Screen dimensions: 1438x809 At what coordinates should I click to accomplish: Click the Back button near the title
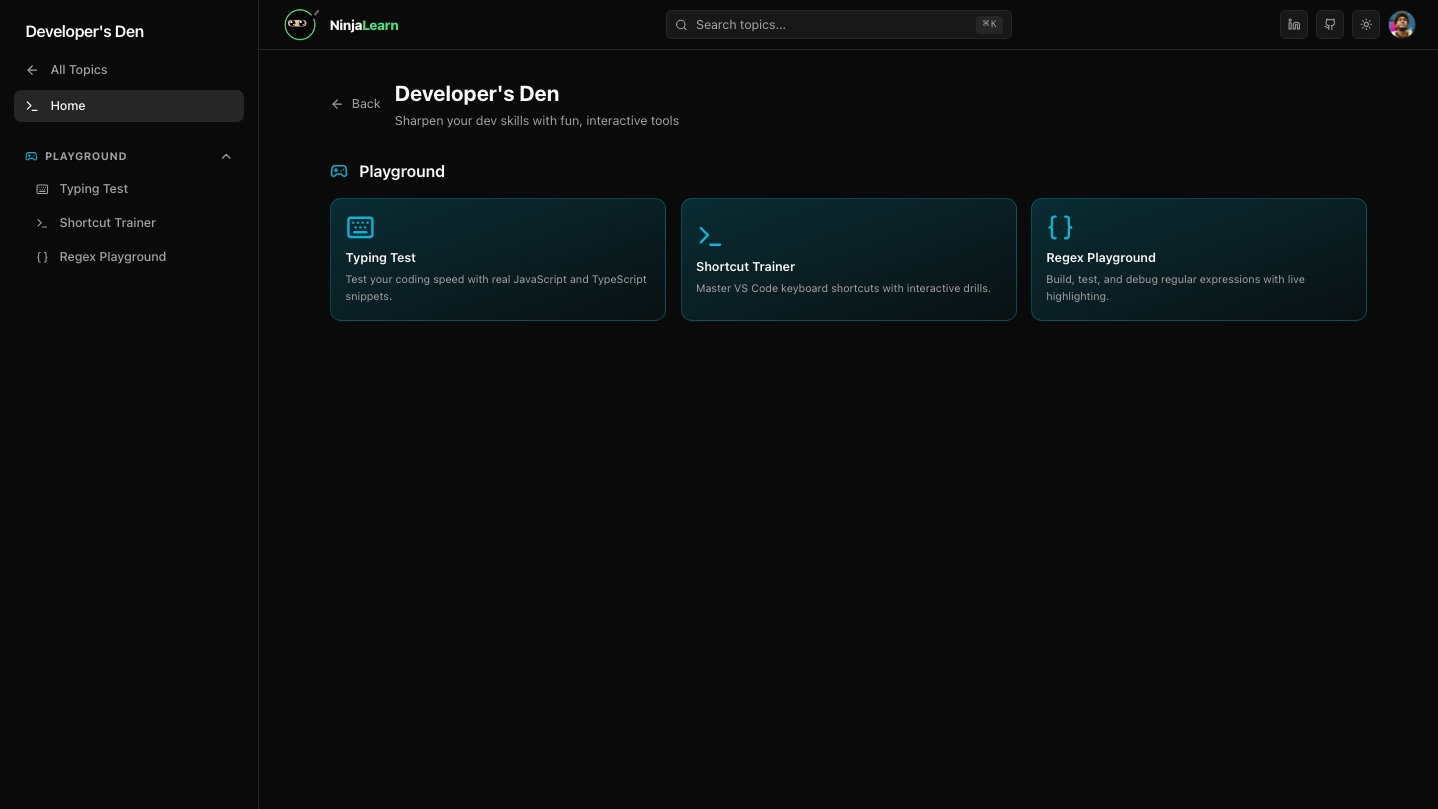tap(356, 104)
